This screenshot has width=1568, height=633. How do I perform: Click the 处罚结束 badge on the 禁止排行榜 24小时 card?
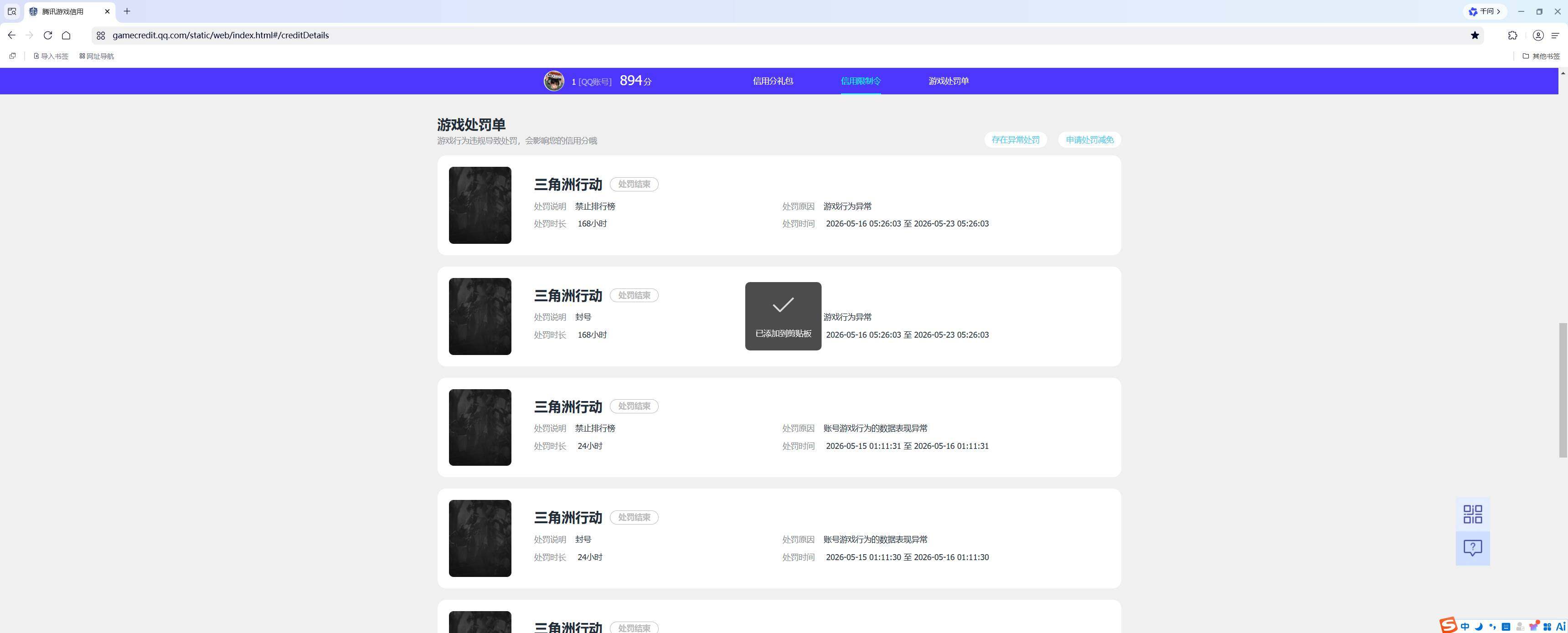[x=634, y=406]
